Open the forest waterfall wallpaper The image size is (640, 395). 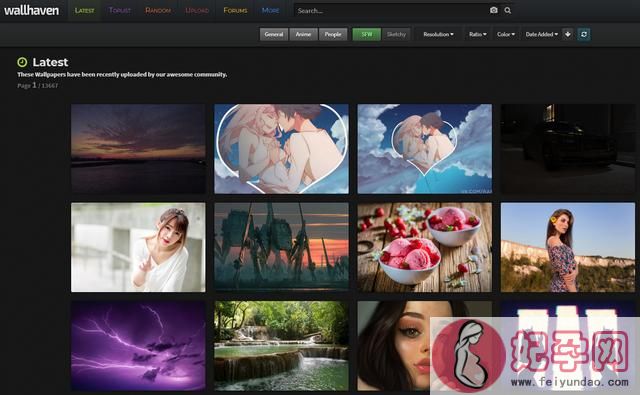(x=282, y=346)
